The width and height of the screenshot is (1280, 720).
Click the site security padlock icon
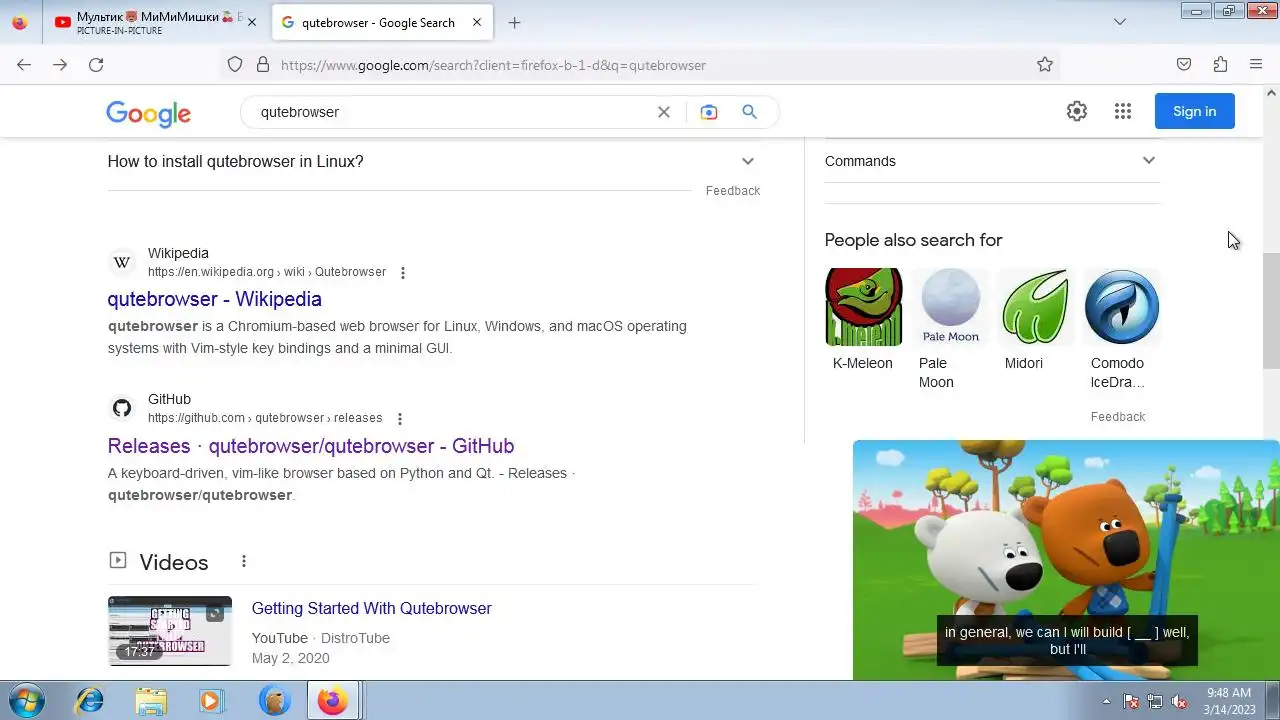click(x=263, y=64)
